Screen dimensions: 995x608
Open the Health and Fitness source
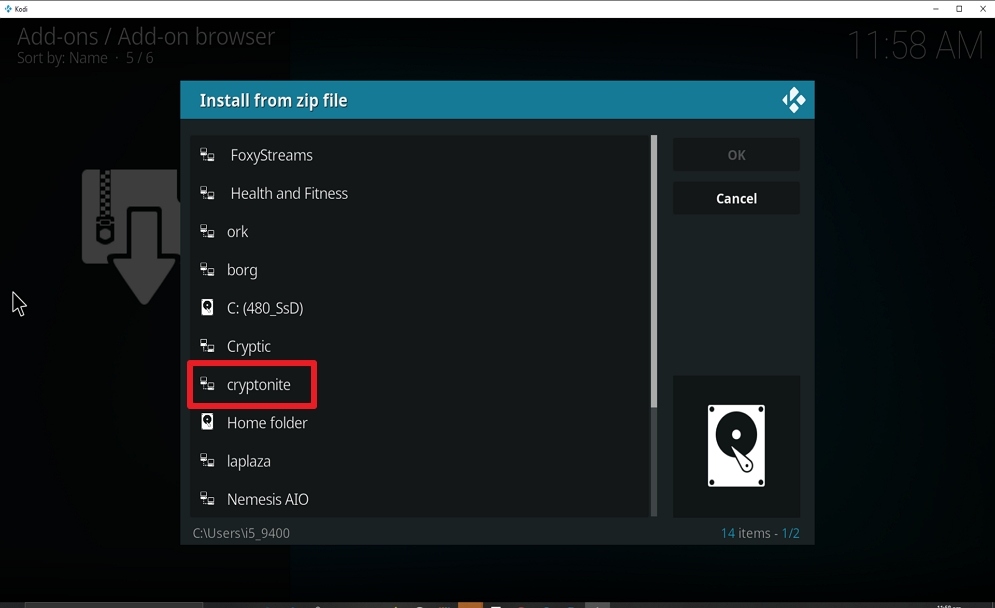click(x=420, y=193)
